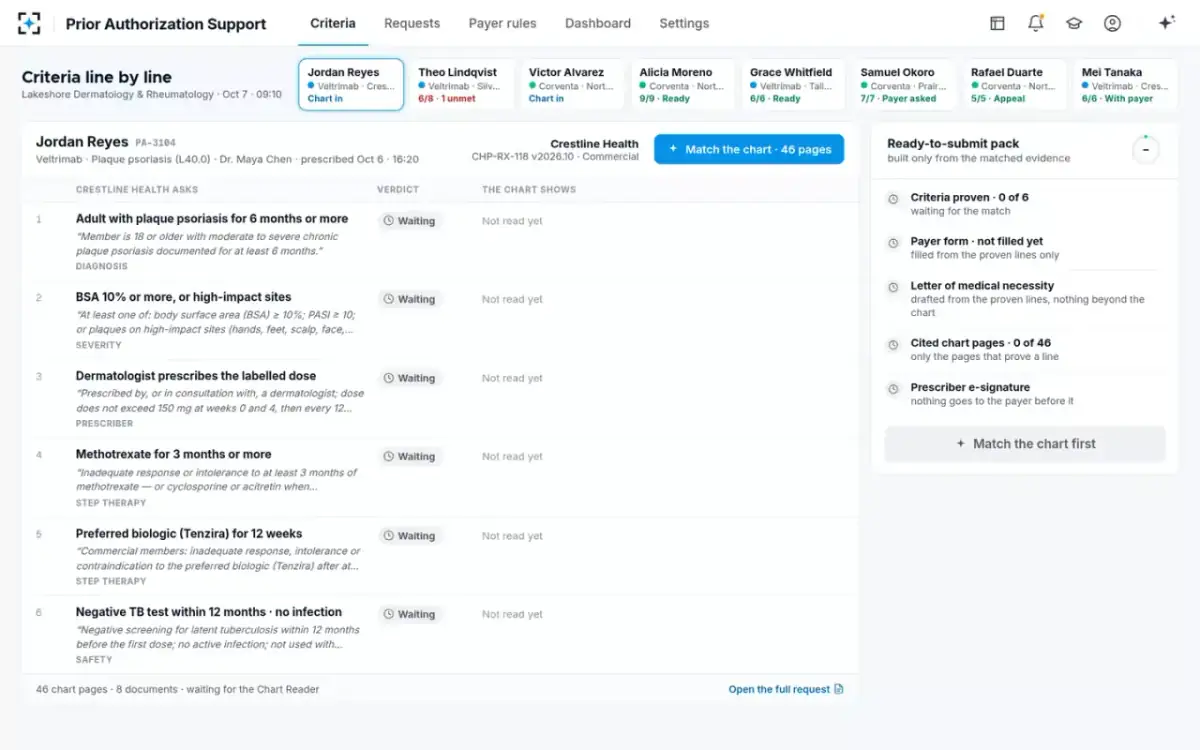Click Not read yet on the TB test row
Image resolution: width=1200 pixels, height=750 pixels.
512,614
